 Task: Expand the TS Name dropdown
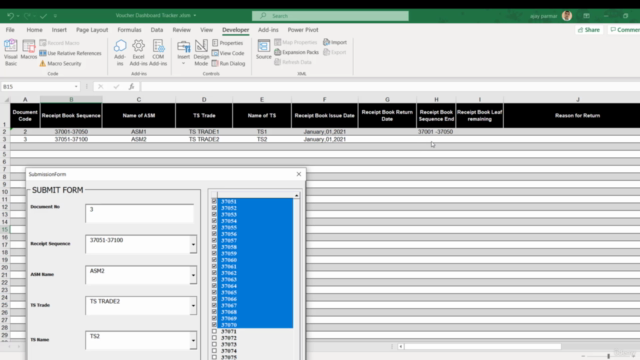click(193, 340)
